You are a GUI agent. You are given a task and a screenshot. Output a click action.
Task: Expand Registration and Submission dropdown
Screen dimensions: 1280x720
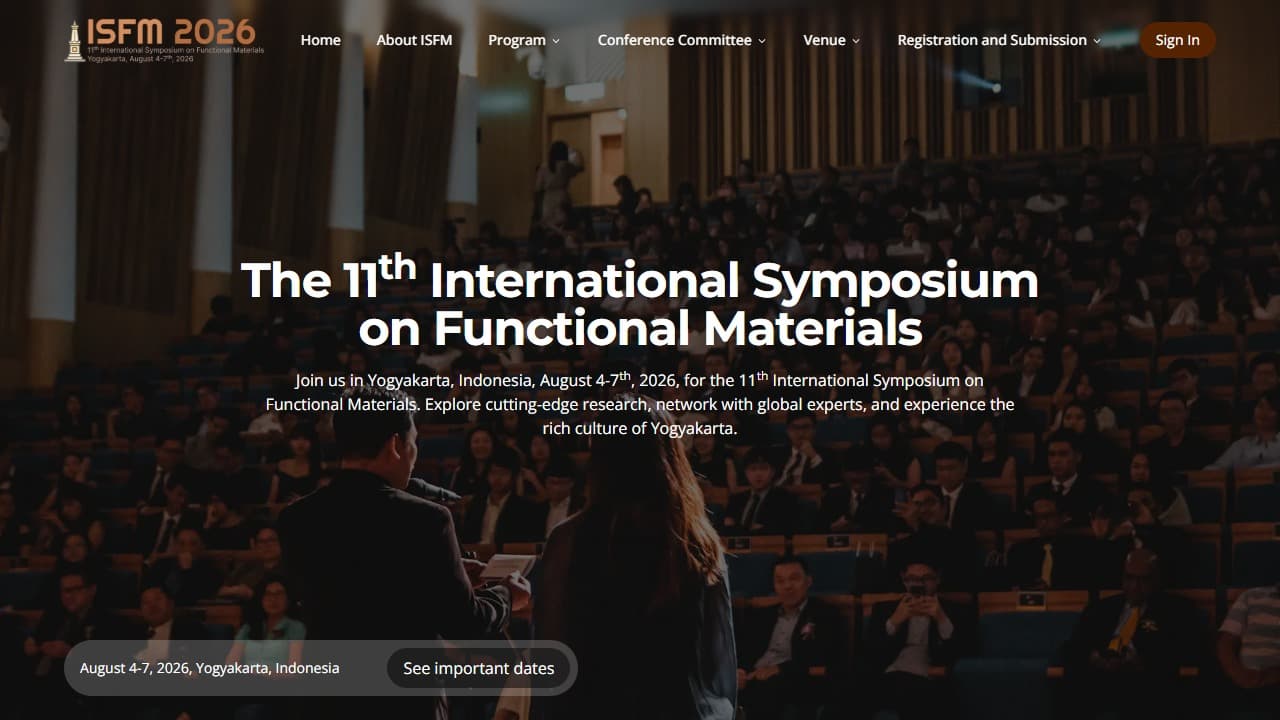(x=999, y=40)
